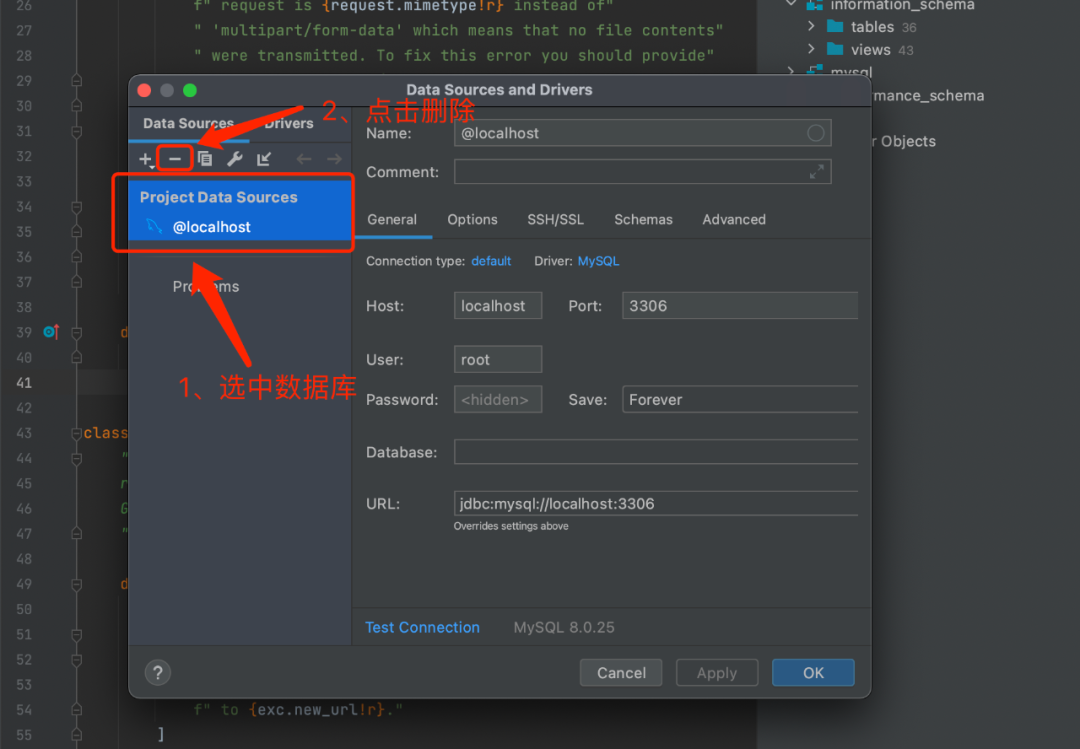Click the tables folder icon in schema tree
This screenshot has width=1080, height=749.
coord(836,27)
